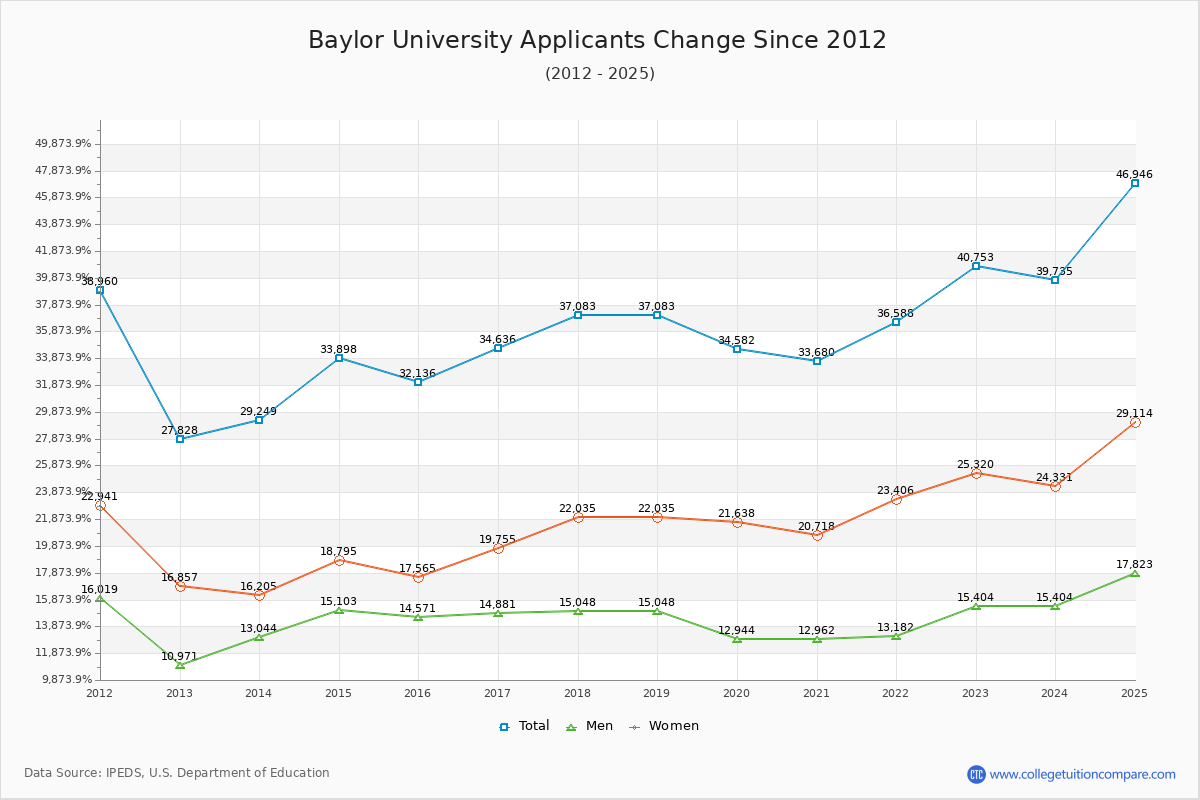Click the green triangle Men legend marker
Image resolution: width=1200 pixels, height=800 pixels.
[x=571, y=727]
